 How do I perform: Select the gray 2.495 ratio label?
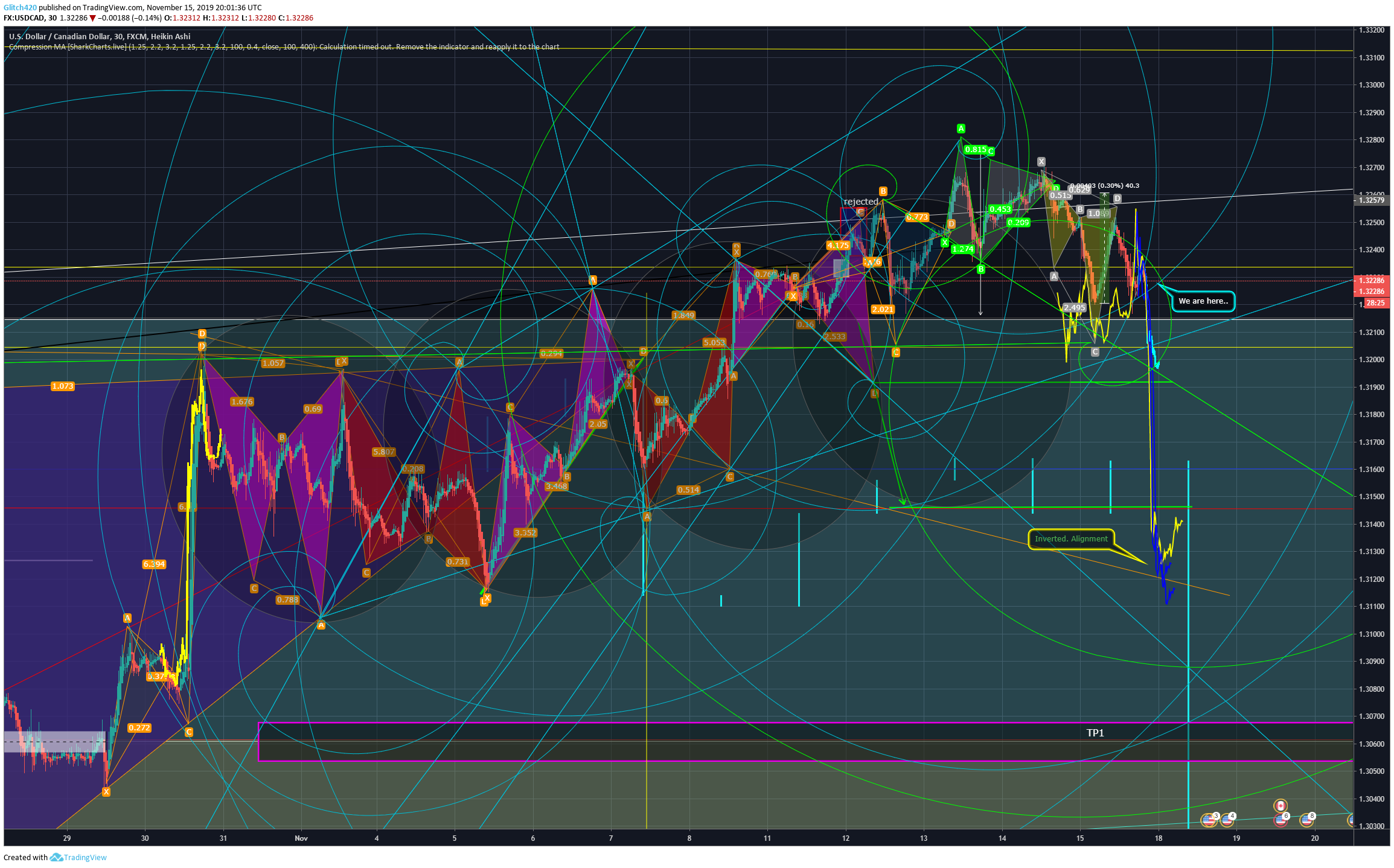(1075, 308)
